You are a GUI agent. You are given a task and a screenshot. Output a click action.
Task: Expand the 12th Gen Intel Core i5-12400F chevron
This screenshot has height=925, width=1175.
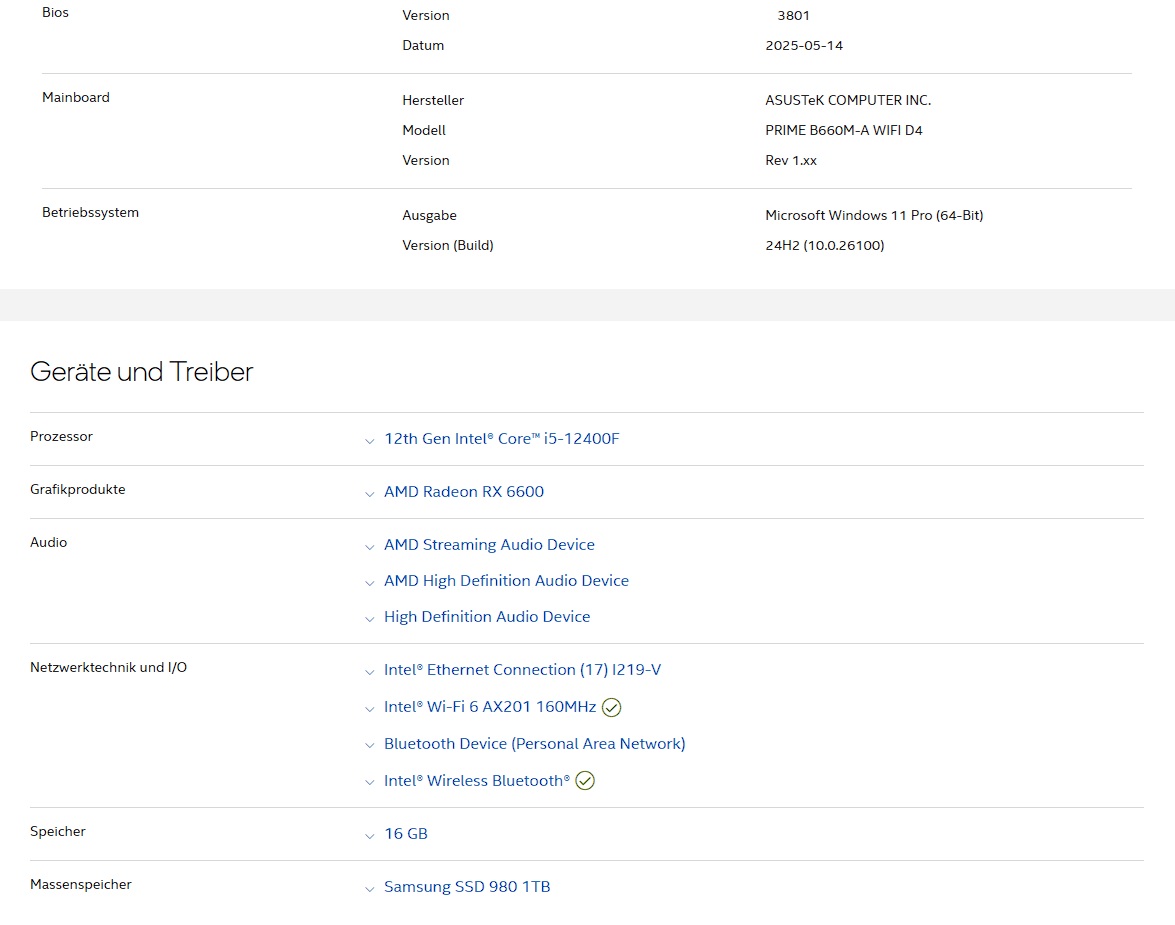coord(369,441)
